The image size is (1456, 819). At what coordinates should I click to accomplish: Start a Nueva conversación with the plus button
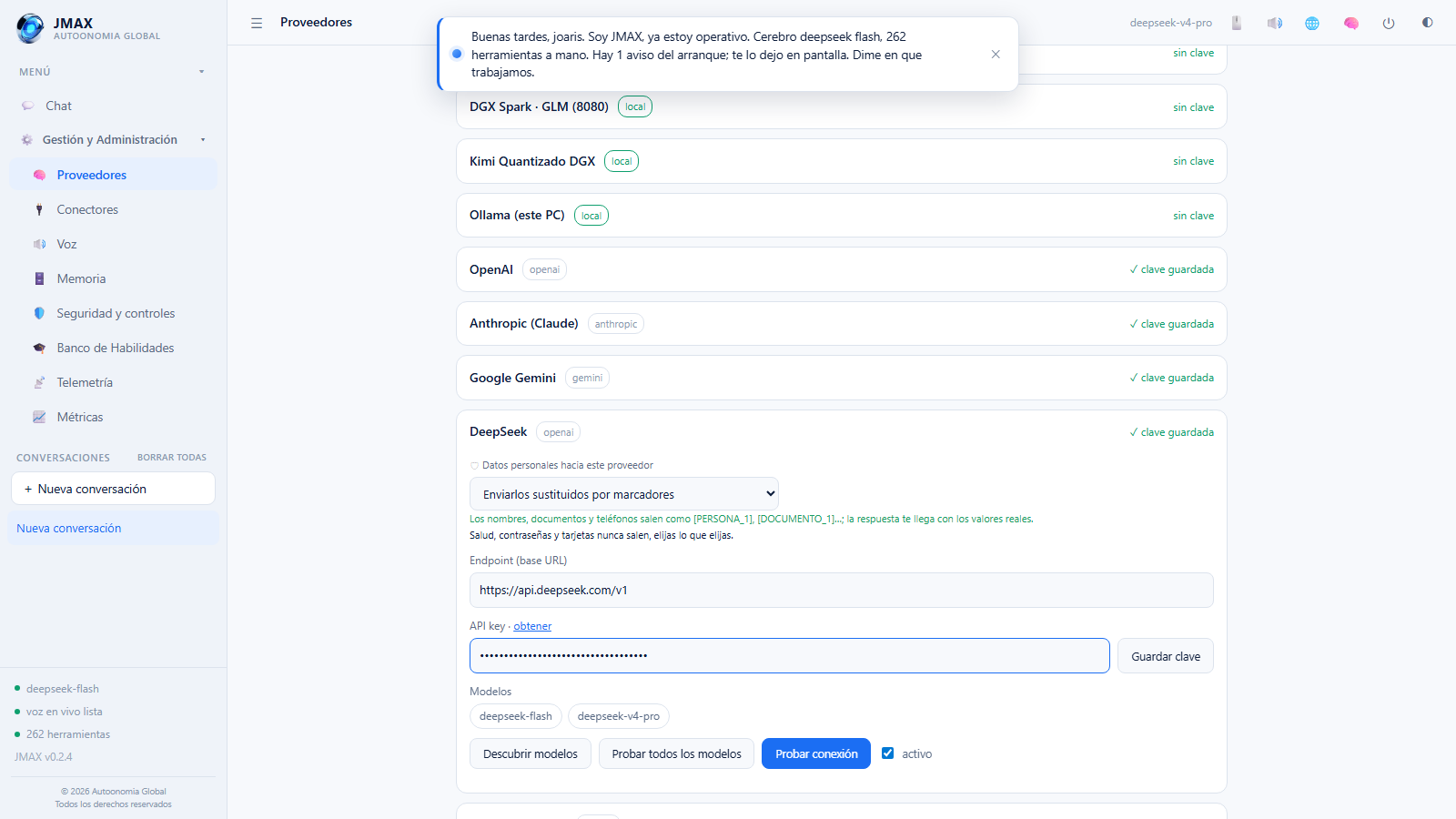[113, 489]
